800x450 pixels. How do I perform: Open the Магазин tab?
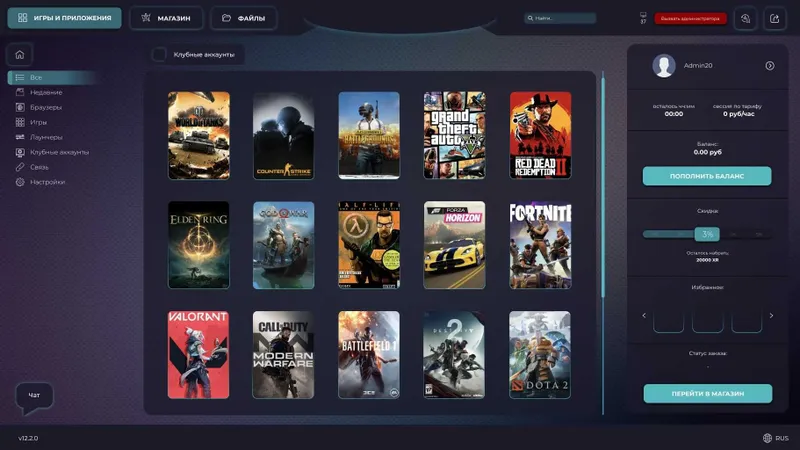point(166,18)
